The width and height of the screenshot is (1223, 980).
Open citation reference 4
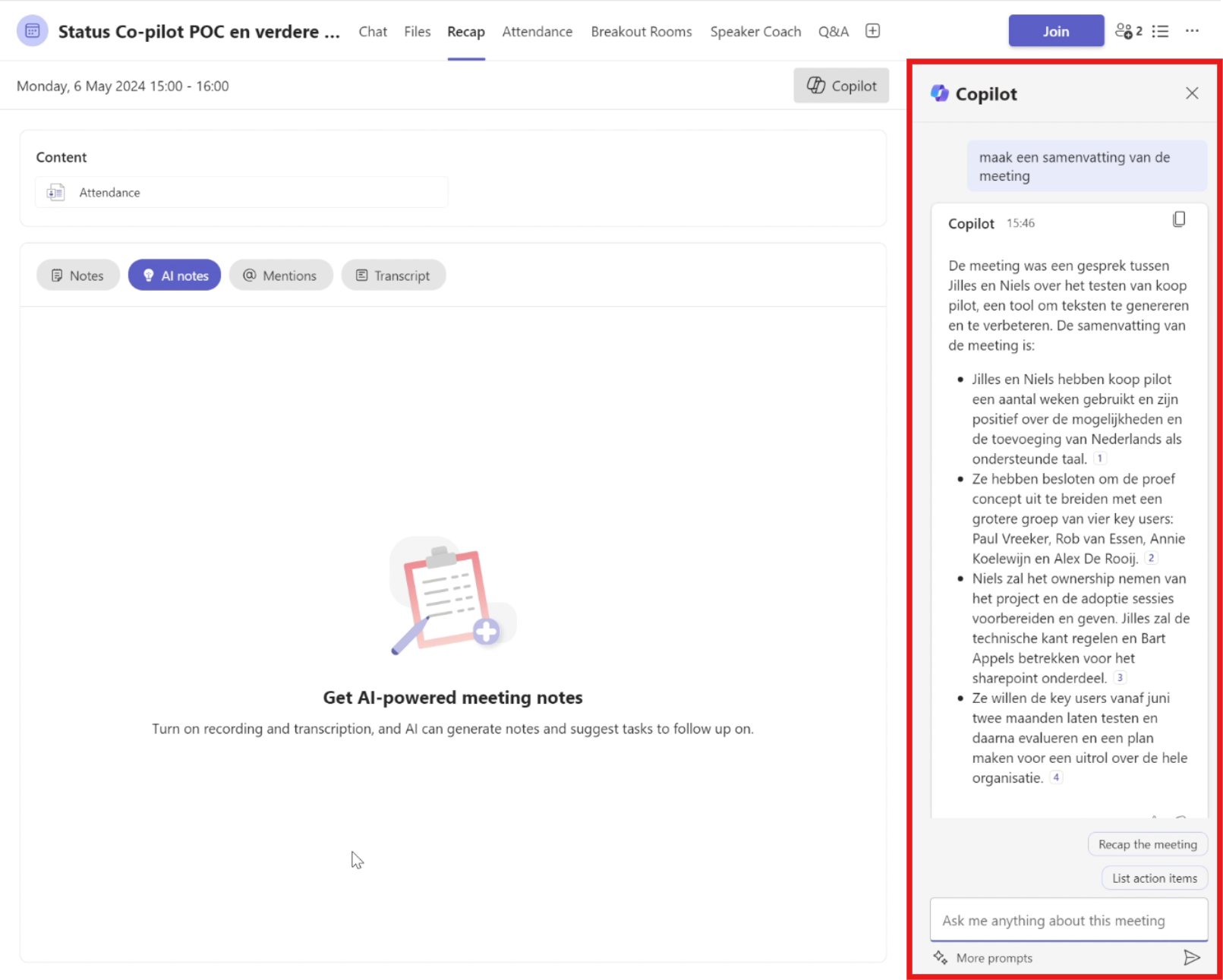coord(1056,777)
